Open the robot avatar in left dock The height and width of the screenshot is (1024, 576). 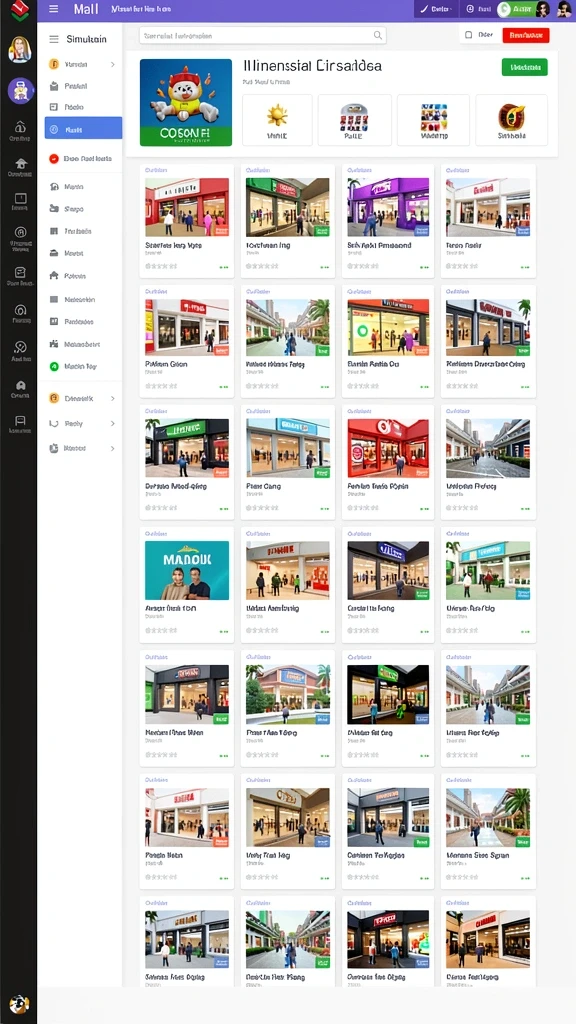pos(20,90)
